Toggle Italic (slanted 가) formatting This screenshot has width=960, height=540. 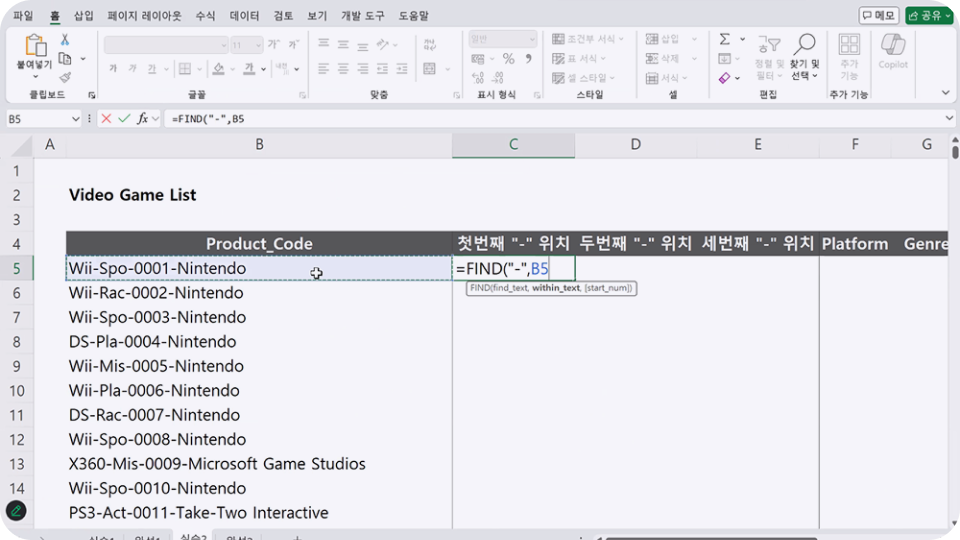click(x=132, y=69)
